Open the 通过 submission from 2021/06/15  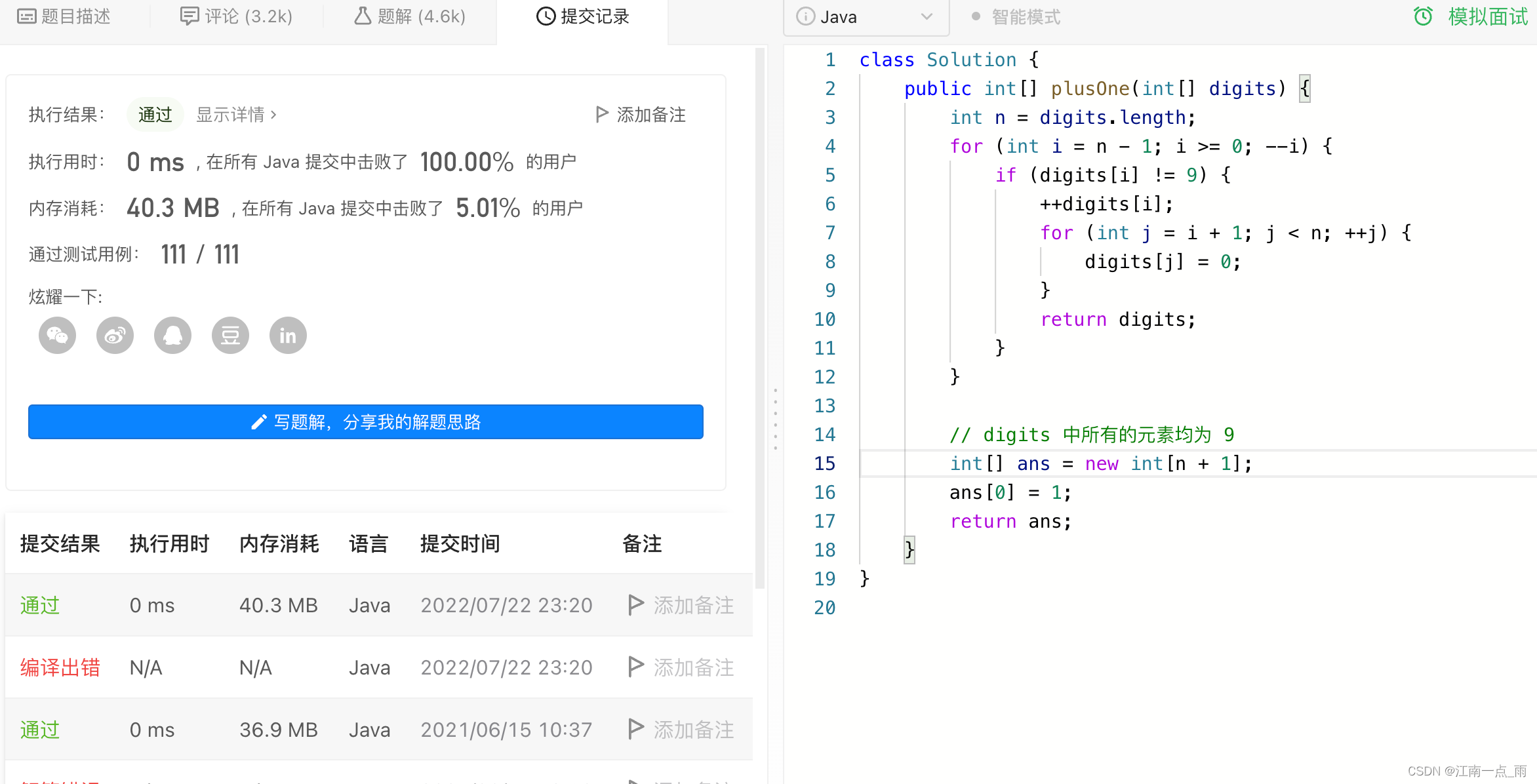[x=40, y=730]
